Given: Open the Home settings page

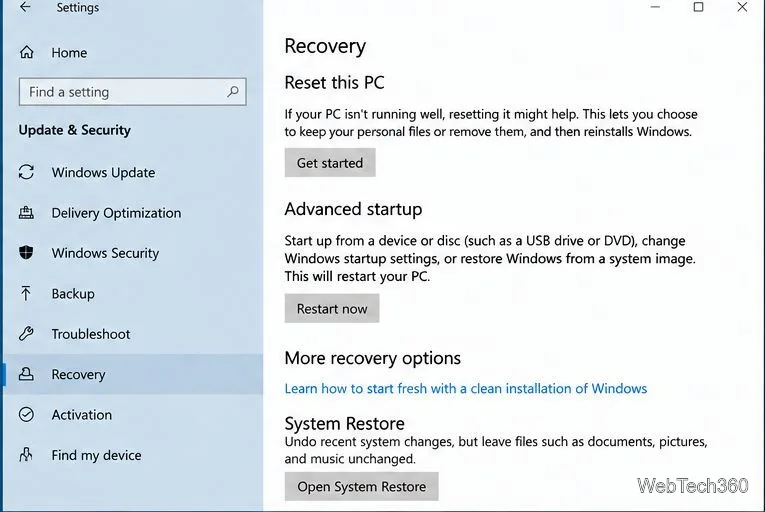Looking at the screenshot, I should click(69, 53).
